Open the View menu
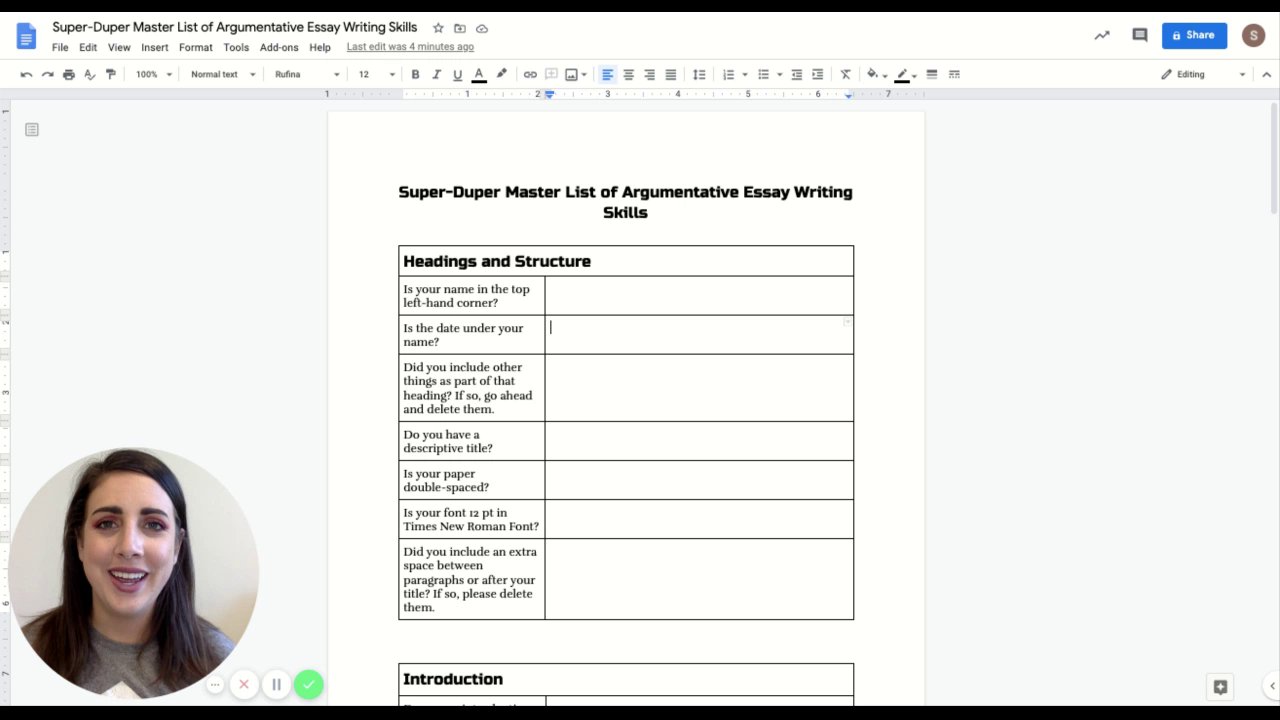The image size is (1280, 720). 119,47
